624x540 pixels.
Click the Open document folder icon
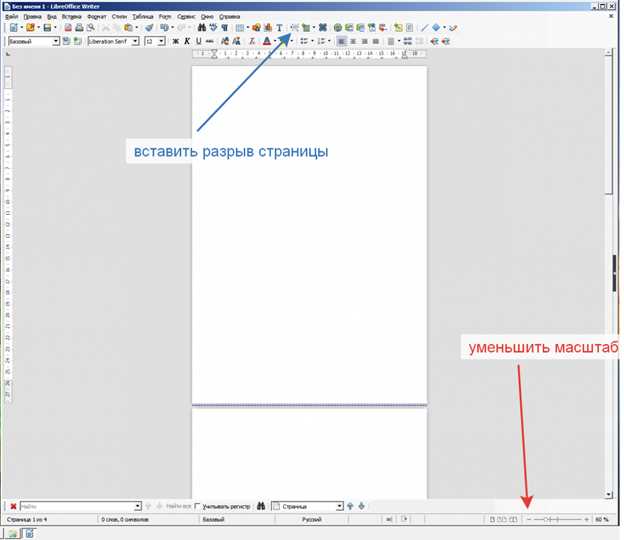point(30,28)
